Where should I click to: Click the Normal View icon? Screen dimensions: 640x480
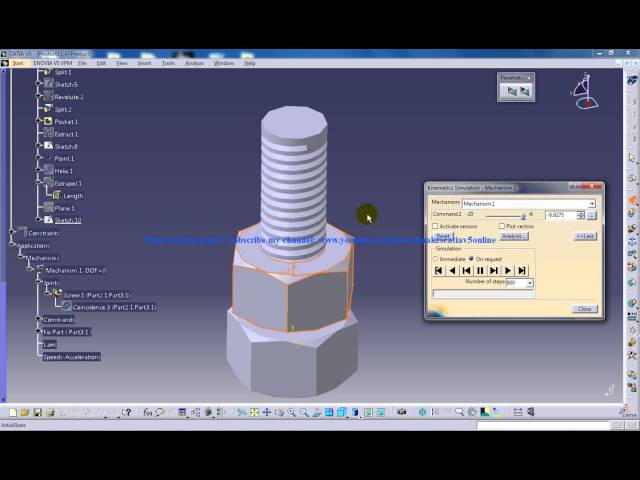coord(317,412)
